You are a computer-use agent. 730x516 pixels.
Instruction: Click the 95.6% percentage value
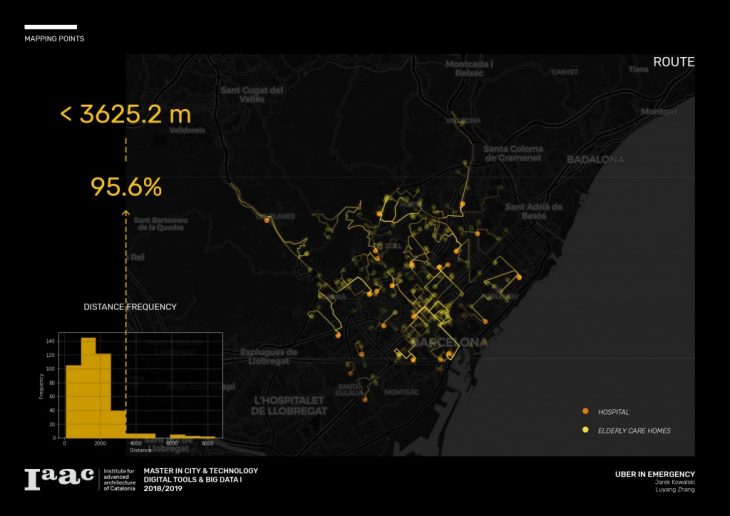(x=126, y=187)
